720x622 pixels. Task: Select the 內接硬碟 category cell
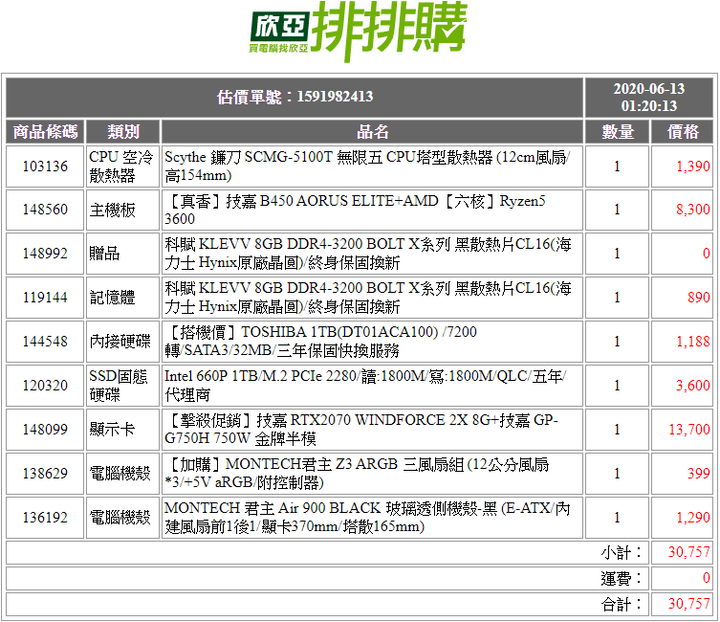click(123, 342)
